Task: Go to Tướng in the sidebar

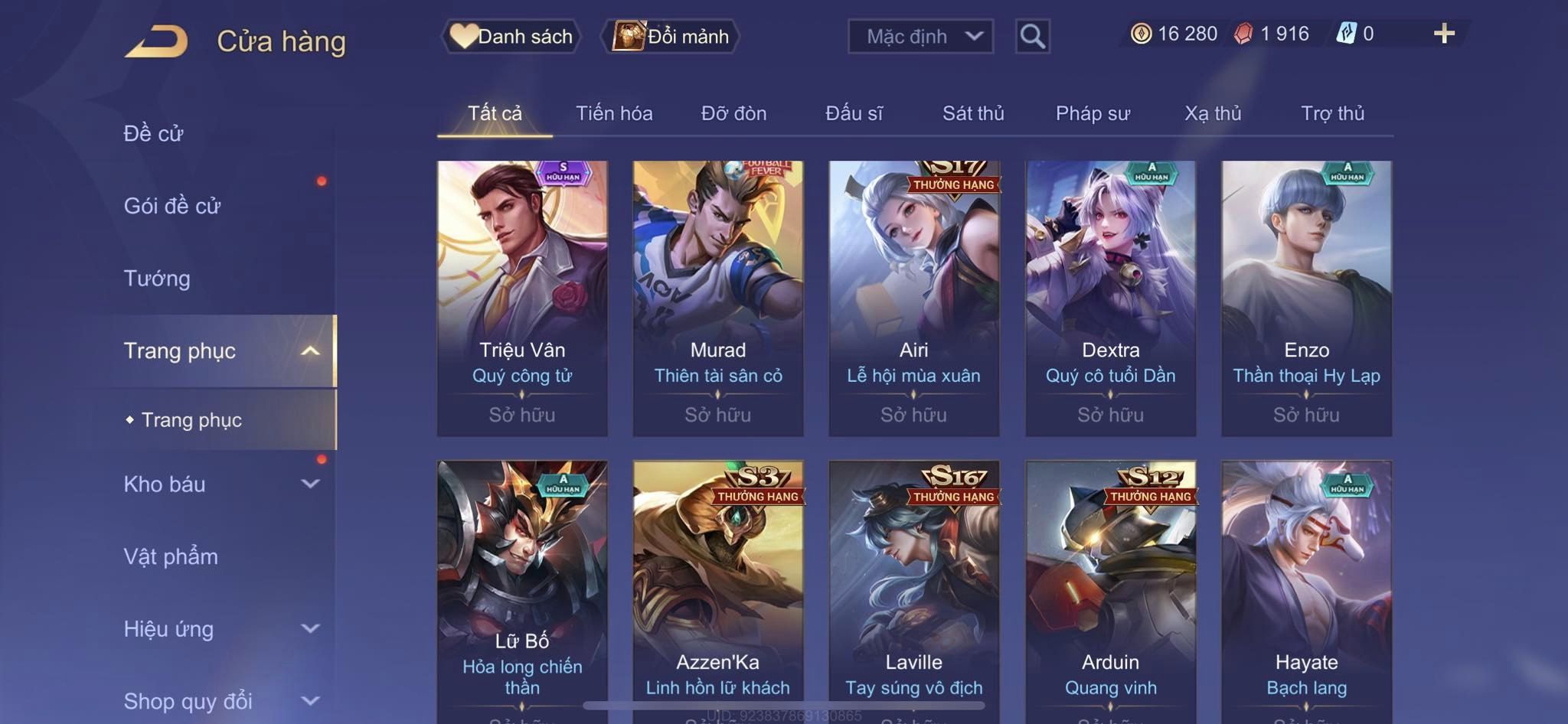Action: click(x=157, y=278)
